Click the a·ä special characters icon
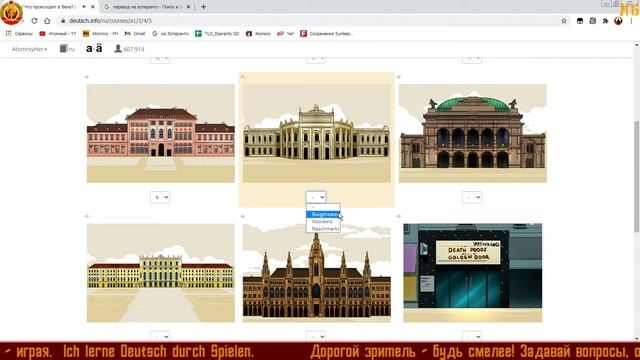640x360 pixels. coord(94,49)
